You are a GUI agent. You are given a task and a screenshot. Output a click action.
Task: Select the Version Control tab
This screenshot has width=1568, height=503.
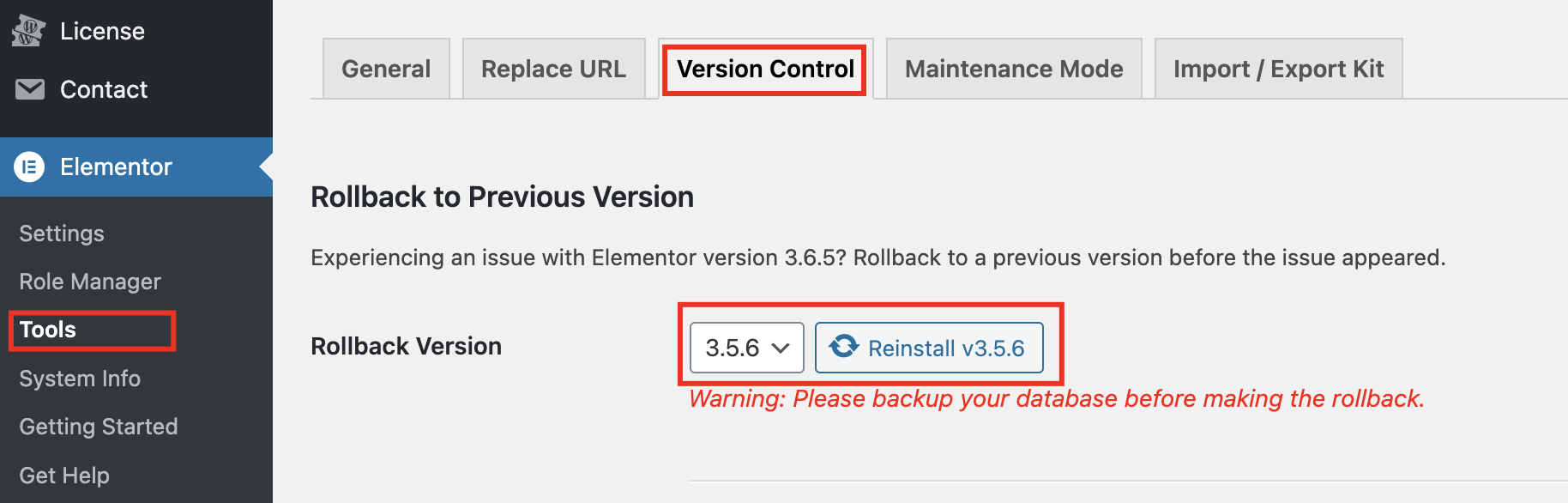[x=766, y=69]
